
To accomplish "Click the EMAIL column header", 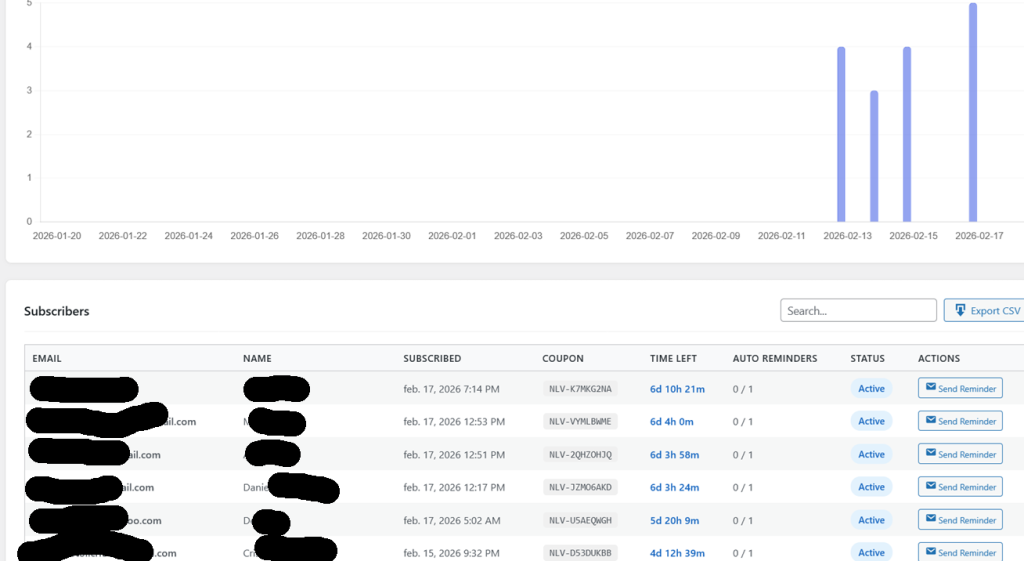I will [x=47, y=358].
